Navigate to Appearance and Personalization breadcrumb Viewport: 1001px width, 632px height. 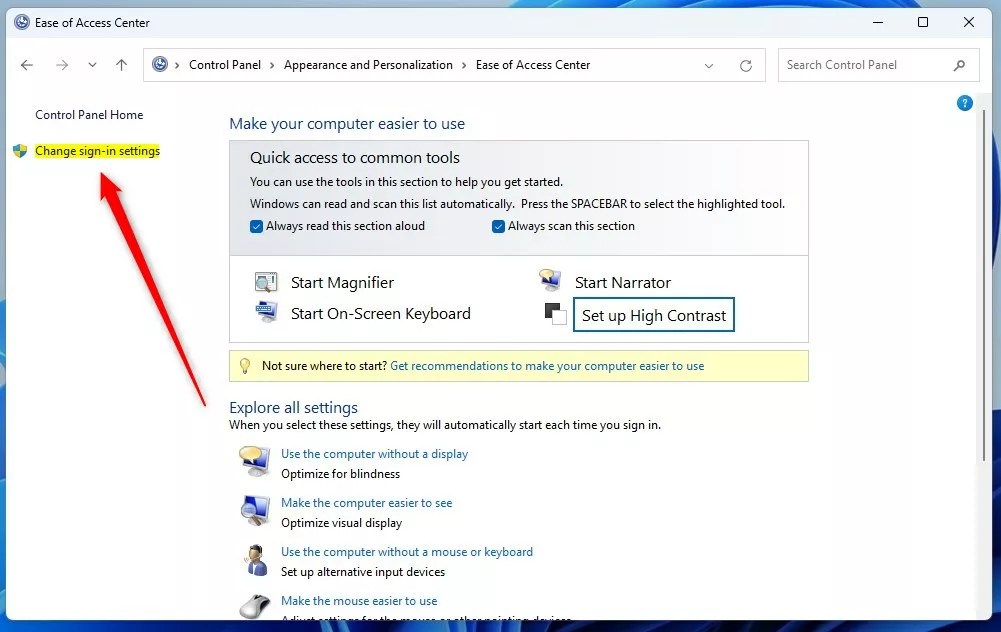pos(368,64)
